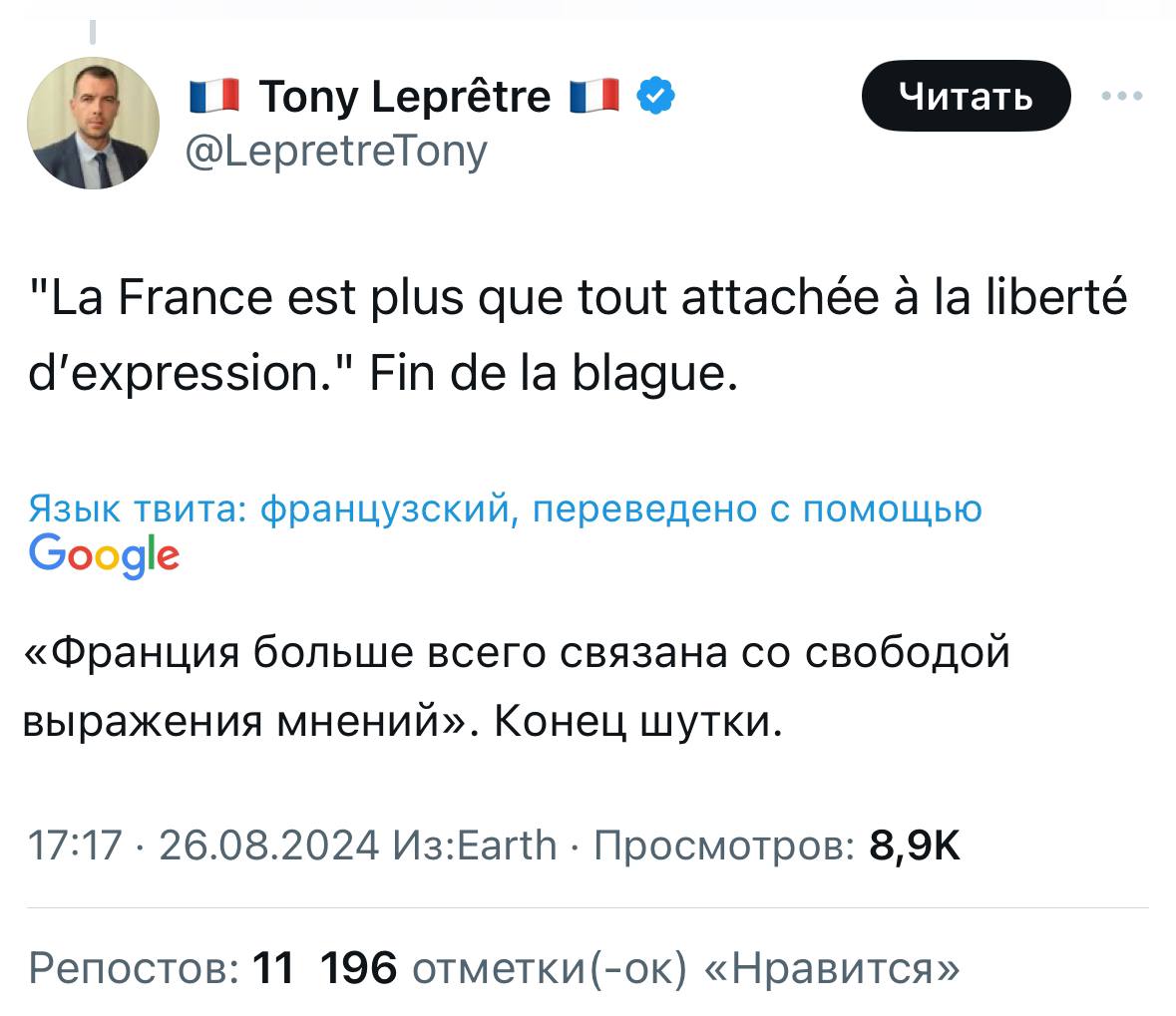Click the 26.08.2024 date
Screen dimensions: 1176x1016
point(269,846)
